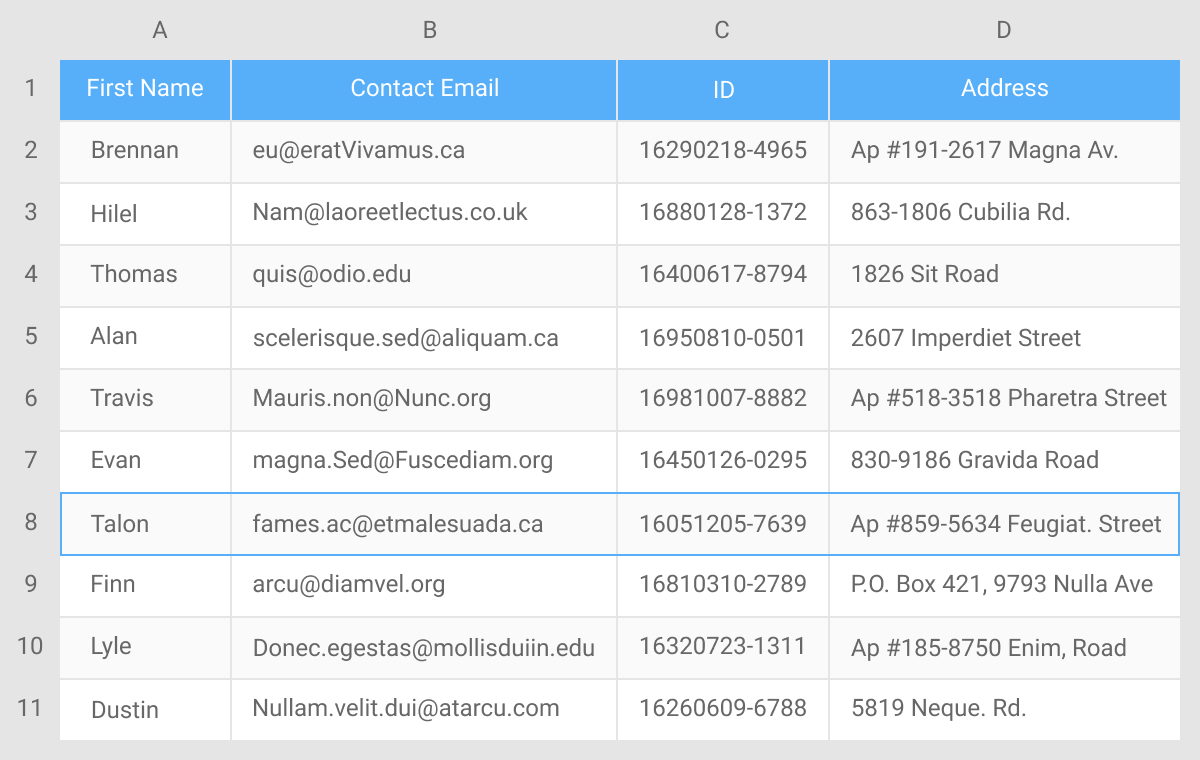This screenshot has height=760, width=1200.
Task: Select the cell containing Brennan
Action: click(144, 151)
